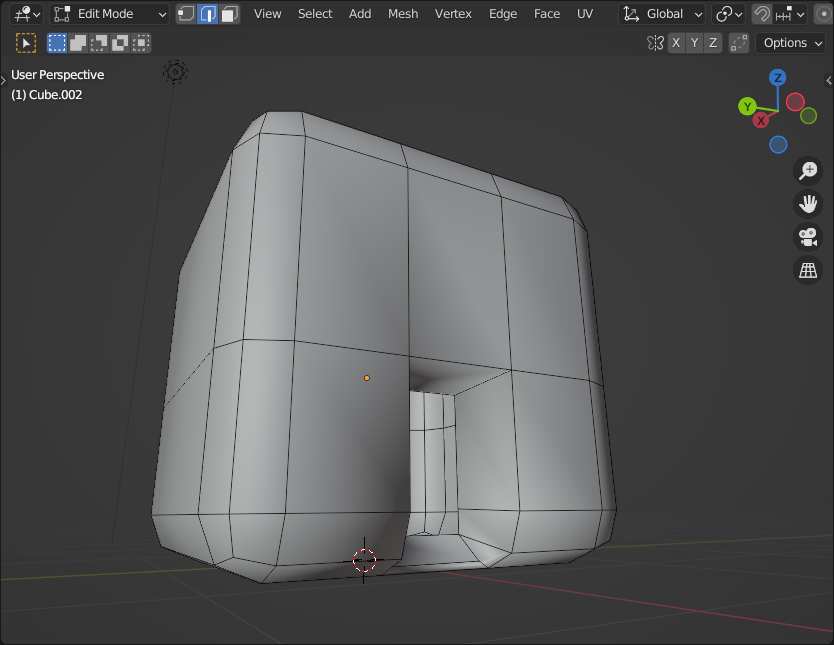Click the 3D cursor at mesh bottom

pyautogui.click(x=364, y=560)
